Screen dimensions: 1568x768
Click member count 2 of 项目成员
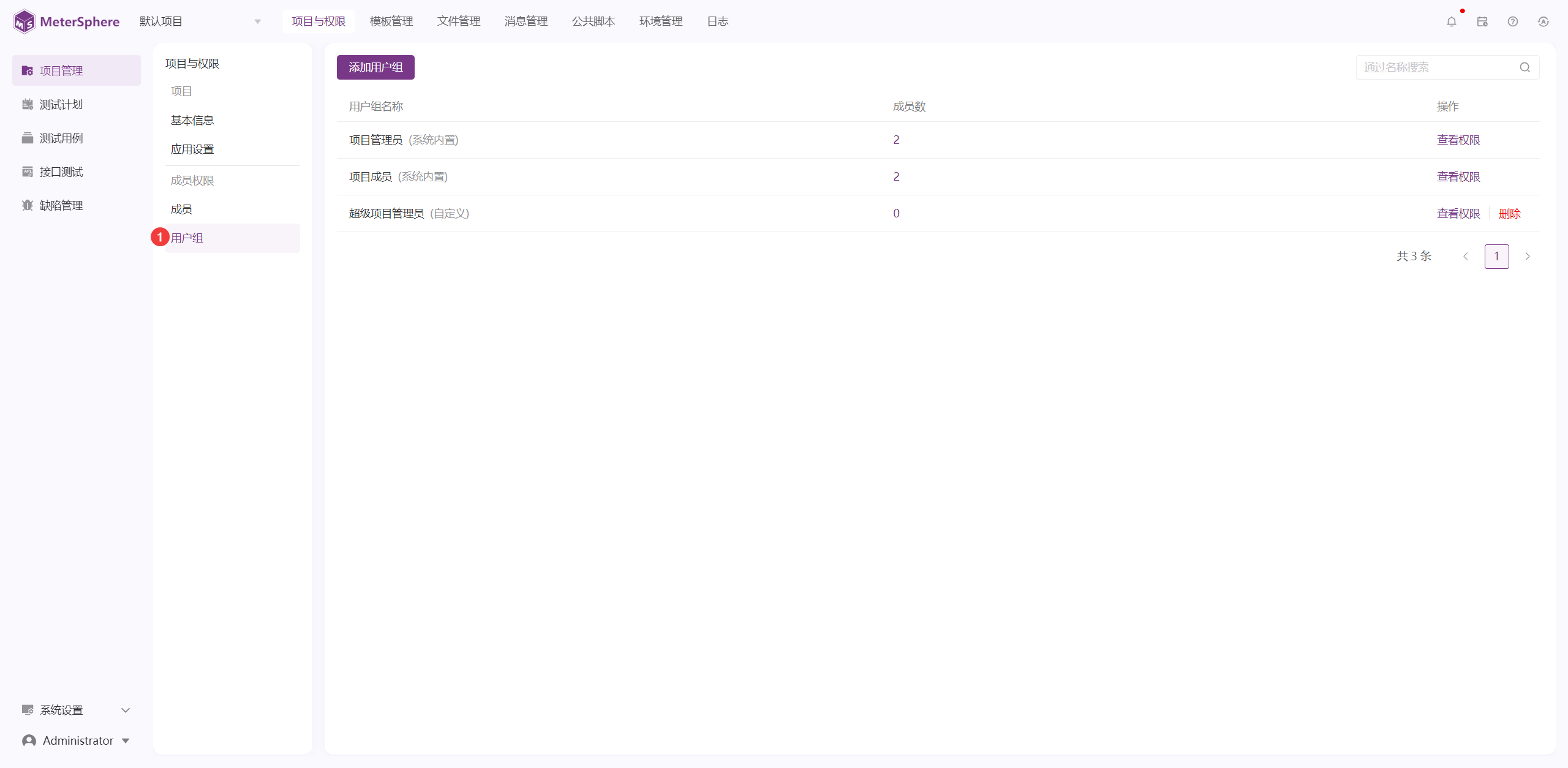coord(896,177)
